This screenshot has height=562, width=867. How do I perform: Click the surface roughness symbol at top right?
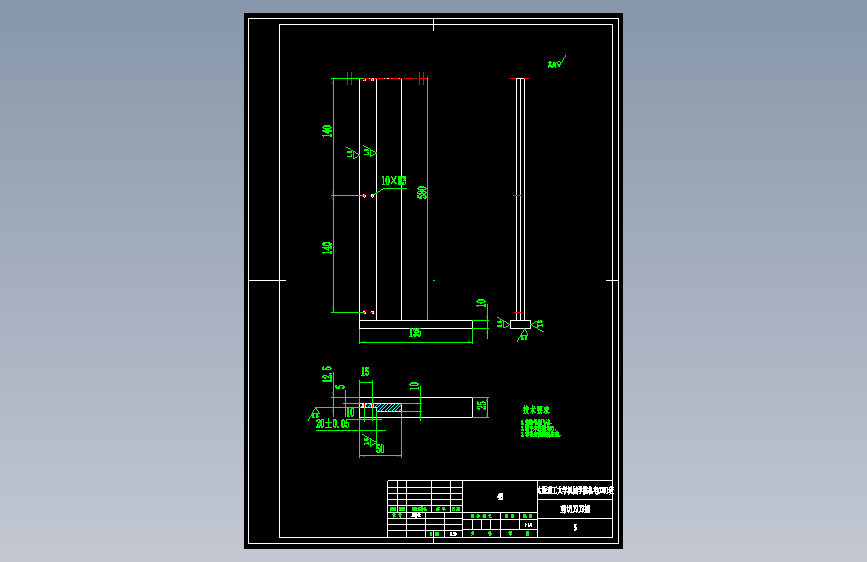556,62
